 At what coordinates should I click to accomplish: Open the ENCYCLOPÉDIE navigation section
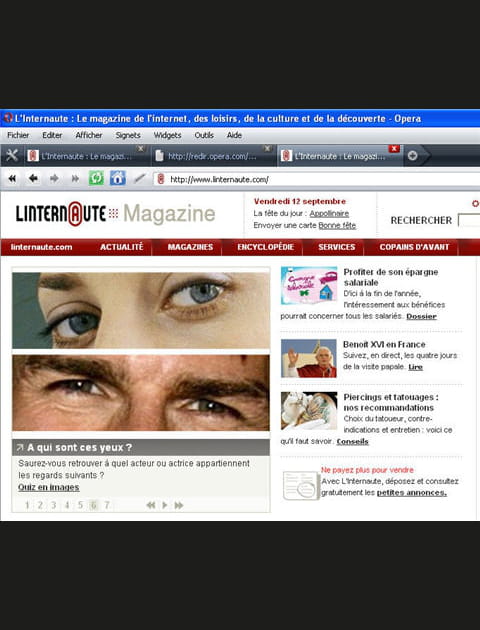pyautogui.click(x=266, y=247)
